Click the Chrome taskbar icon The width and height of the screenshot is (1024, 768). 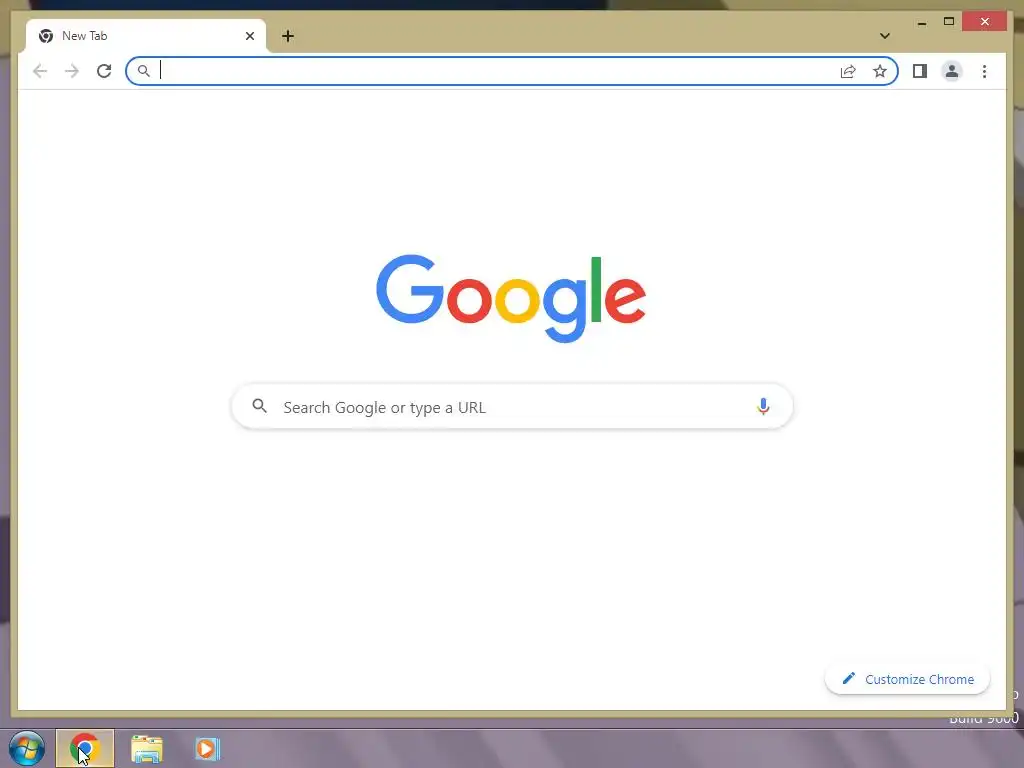[x=85, y=748]
